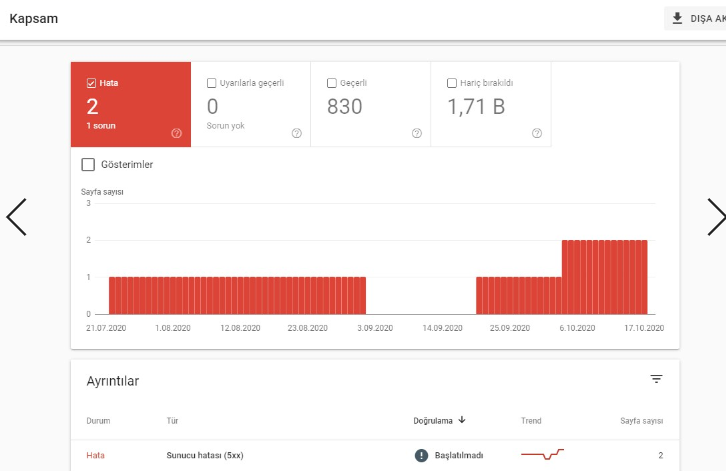The image size is (726, 471).
Task: Open help icon in Uyarılarla geçerli card
Action: [x=297, y=133]
